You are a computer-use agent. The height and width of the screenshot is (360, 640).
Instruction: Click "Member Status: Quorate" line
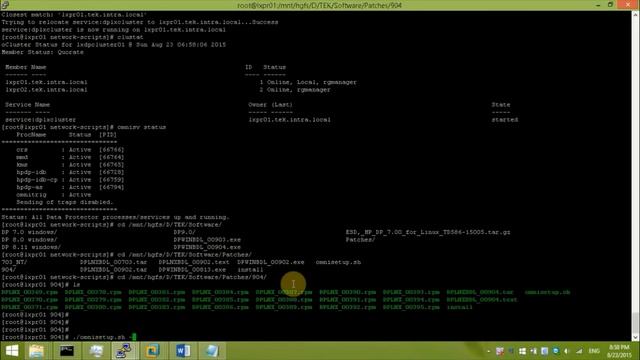tap(42, 52)
